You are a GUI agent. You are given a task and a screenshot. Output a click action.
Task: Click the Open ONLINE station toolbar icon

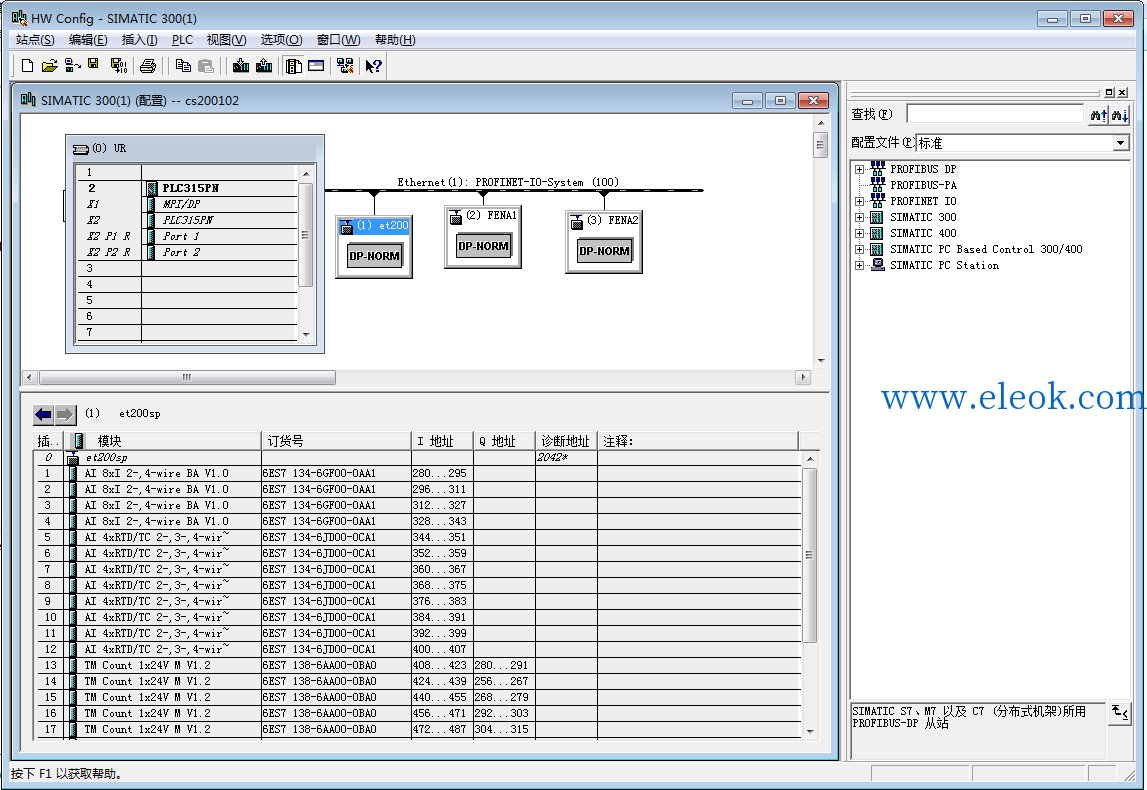coord(72,66)
